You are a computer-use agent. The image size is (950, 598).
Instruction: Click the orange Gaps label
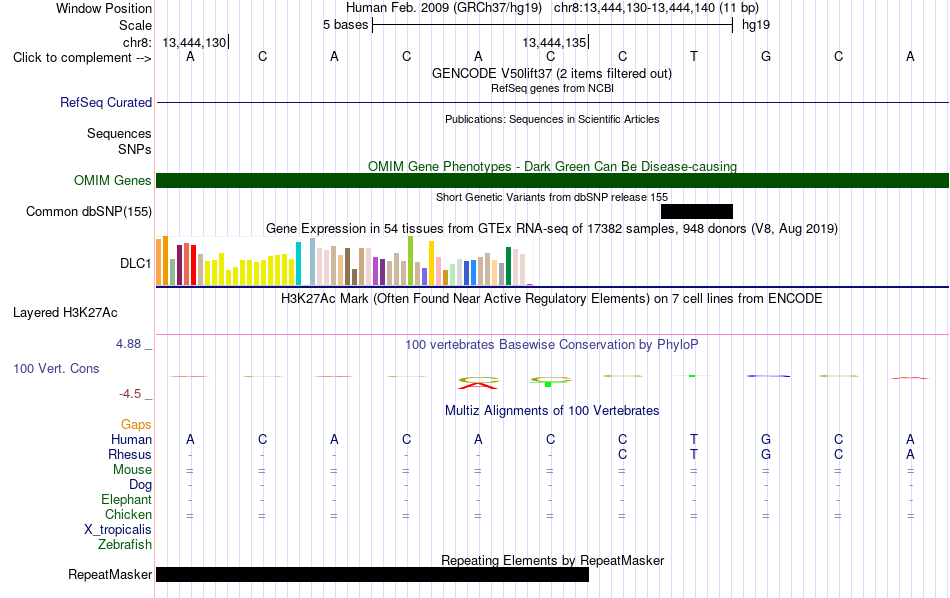(x=136, y=425)
